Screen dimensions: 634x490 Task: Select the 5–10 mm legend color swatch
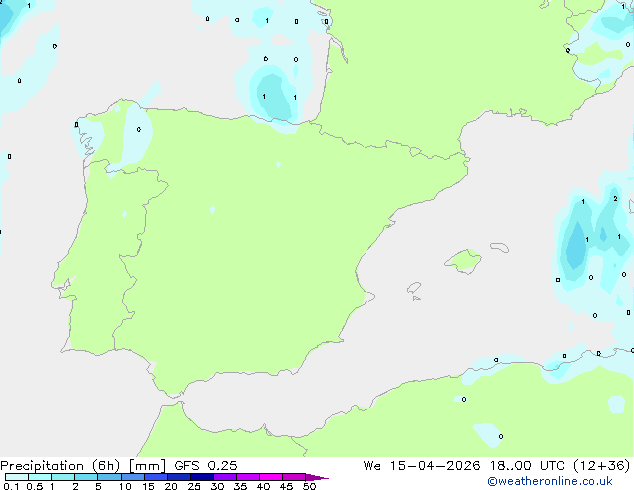(x=109, y=477)
